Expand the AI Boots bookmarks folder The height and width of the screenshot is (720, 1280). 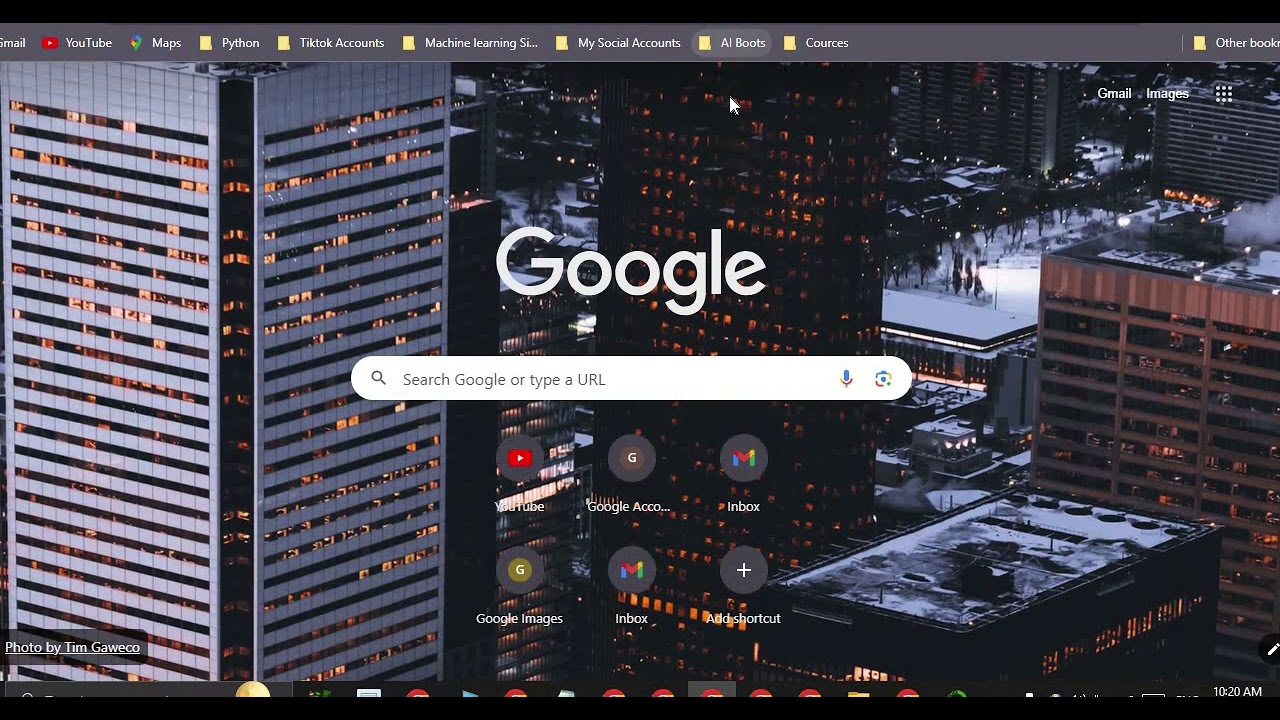tap(732, 43)
